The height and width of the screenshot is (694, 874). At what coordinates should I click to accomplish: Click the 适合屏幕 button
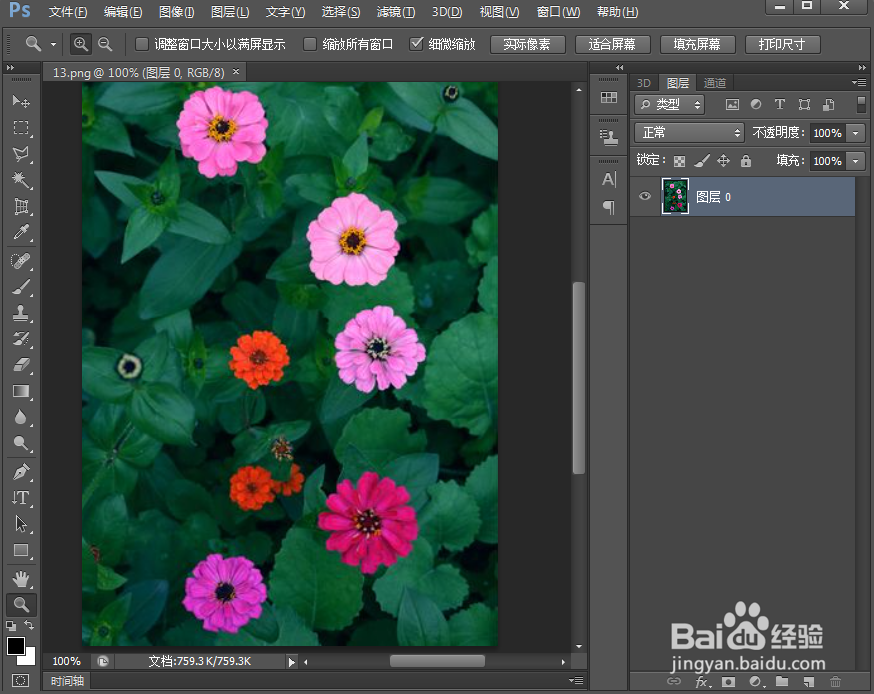coord(613,44)
